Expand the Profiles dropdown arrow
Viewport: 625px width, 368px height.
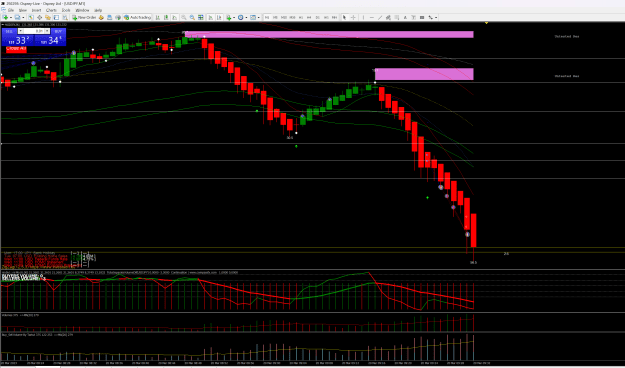pyautogui.click(x=24, y=18)
